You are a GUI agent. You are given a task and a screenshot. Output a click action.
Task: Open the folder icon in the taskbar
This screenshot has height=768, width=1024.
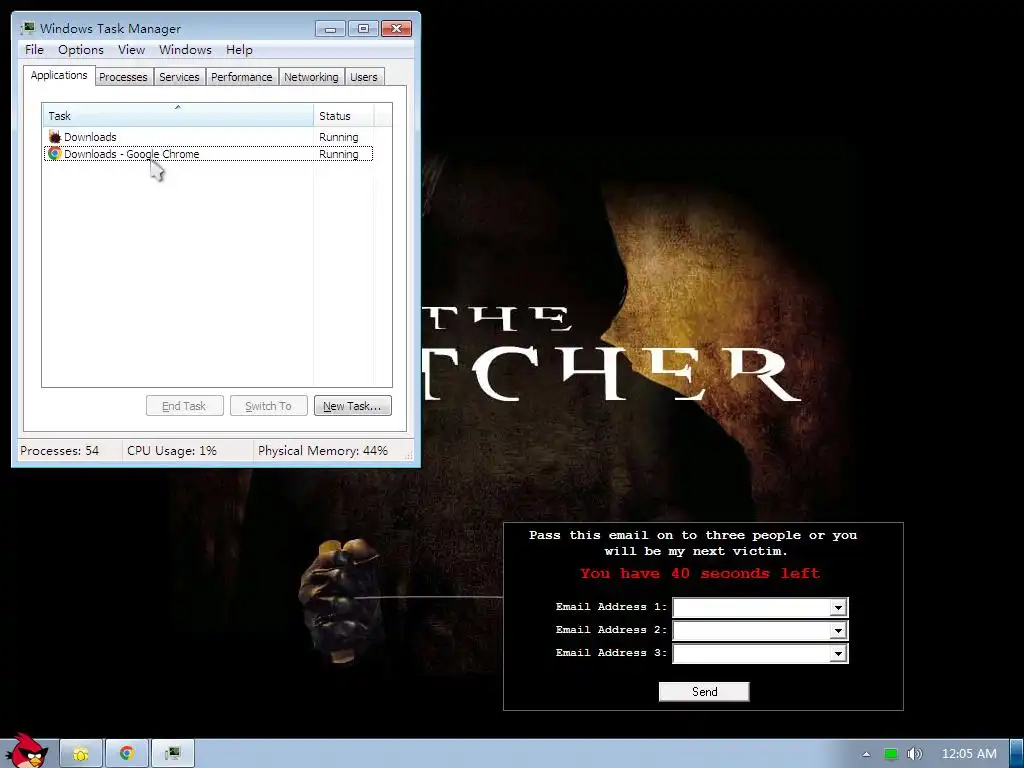coord(81,754)
